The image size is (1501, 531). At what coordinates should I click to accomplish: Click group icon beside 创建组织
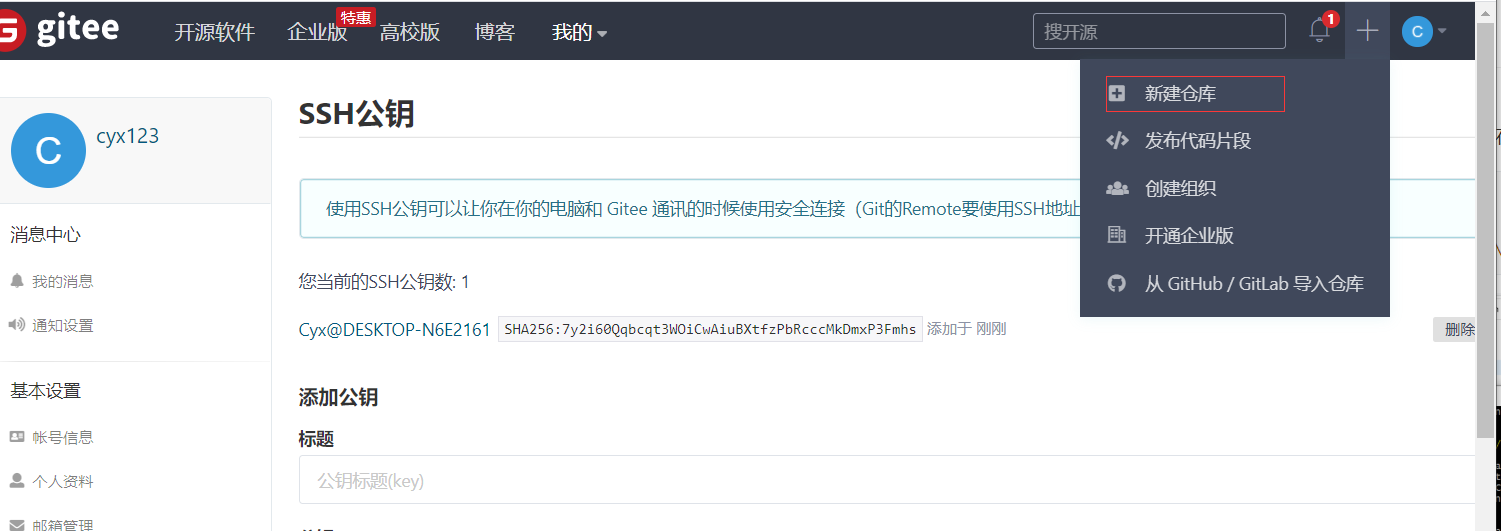pyautogui.click(x=1117, y=189)
